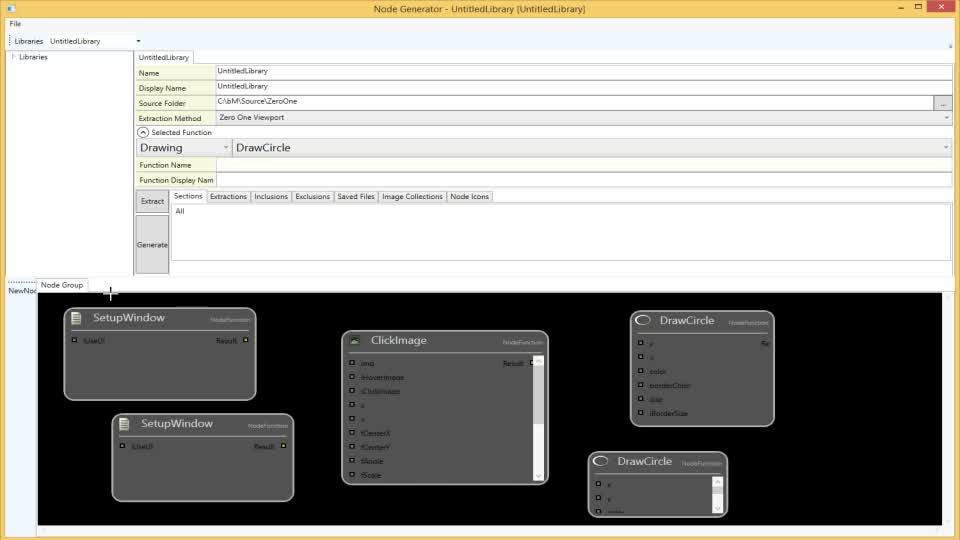Click the Result output port on the upper SetupWindow node
960x540 pixels.
(x=246, y=340)
